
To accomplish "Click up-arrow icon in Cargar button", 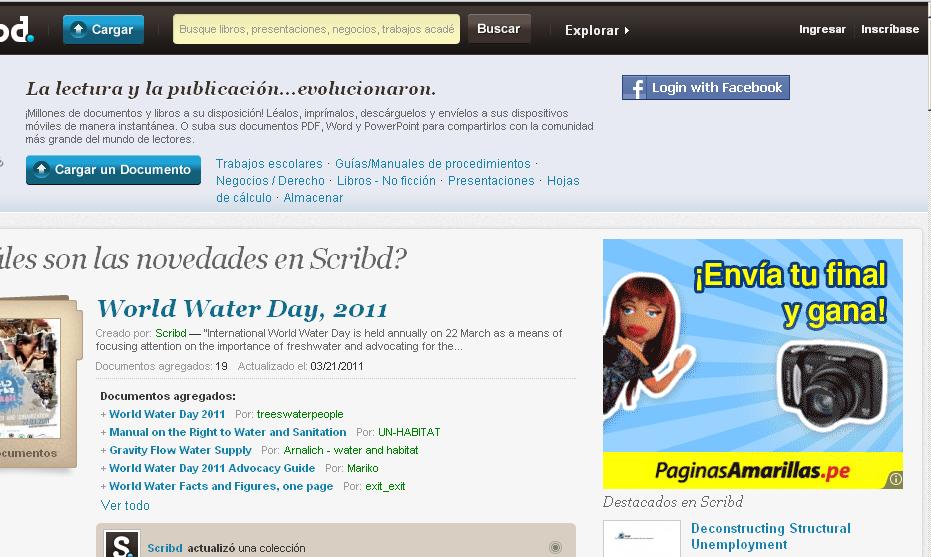I will pyautogui.click(x=78, y=29).
